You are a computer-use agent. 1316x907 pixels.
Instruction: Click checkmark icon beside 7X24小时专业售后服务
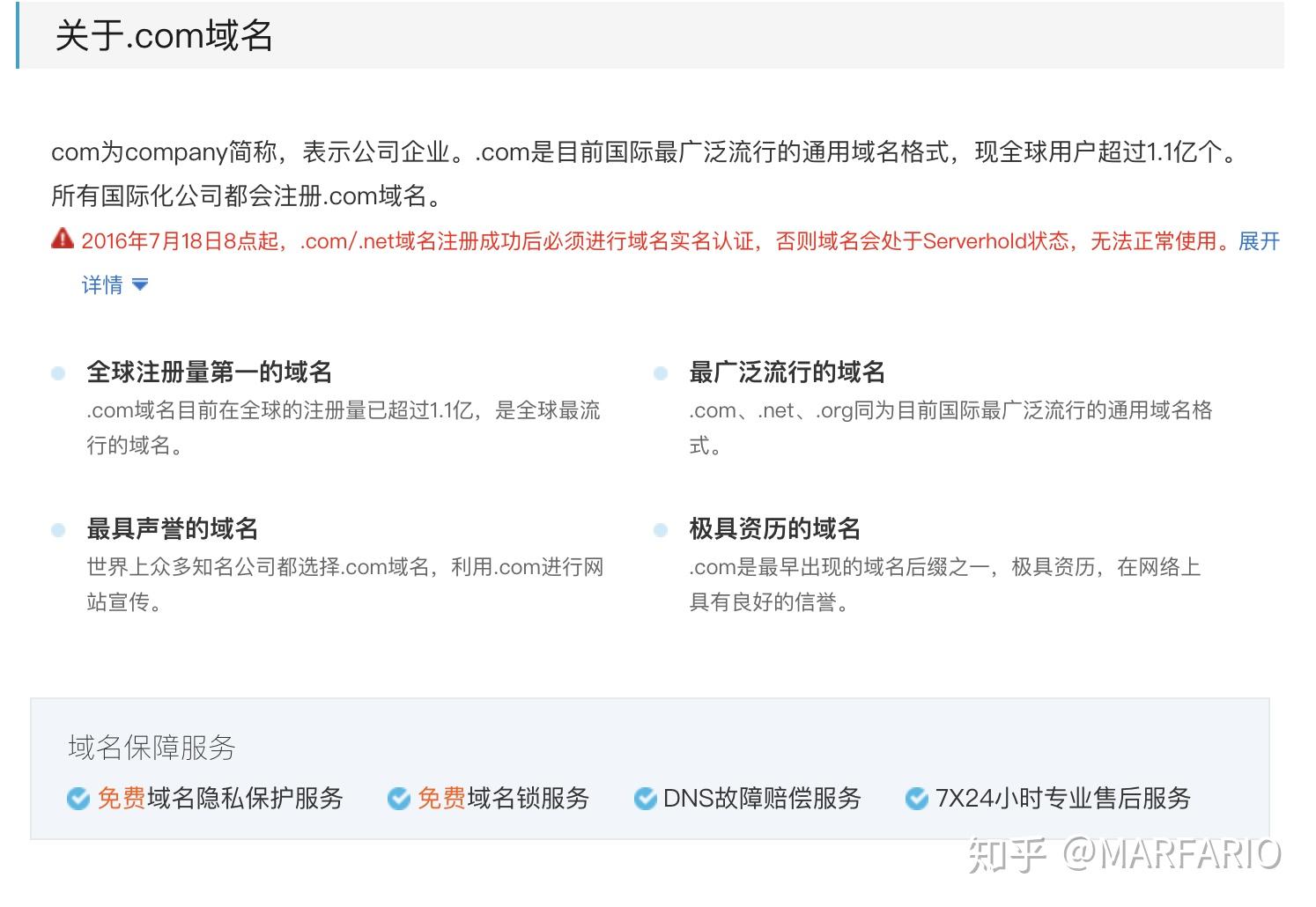pos(917,799)
